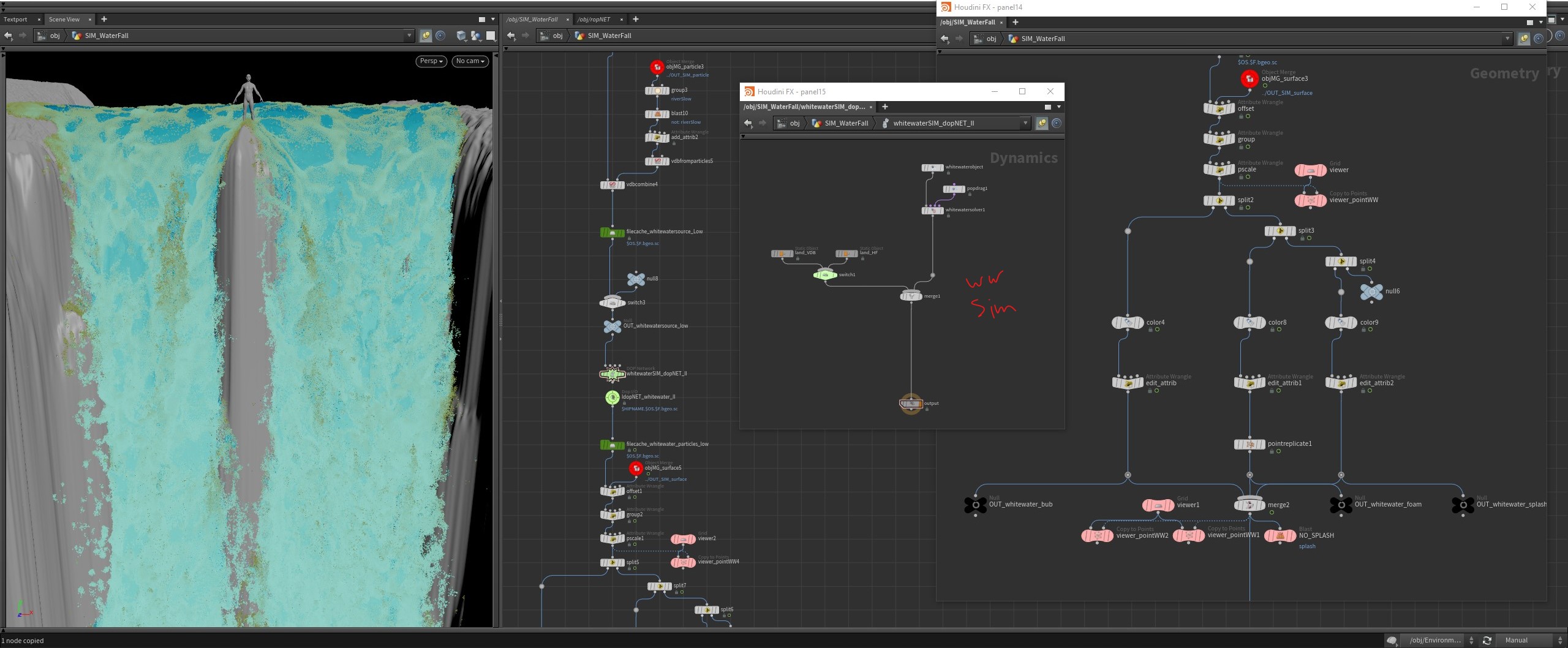Select the pointreplicate1 node
The image size is (1568, 648).
1249,444
